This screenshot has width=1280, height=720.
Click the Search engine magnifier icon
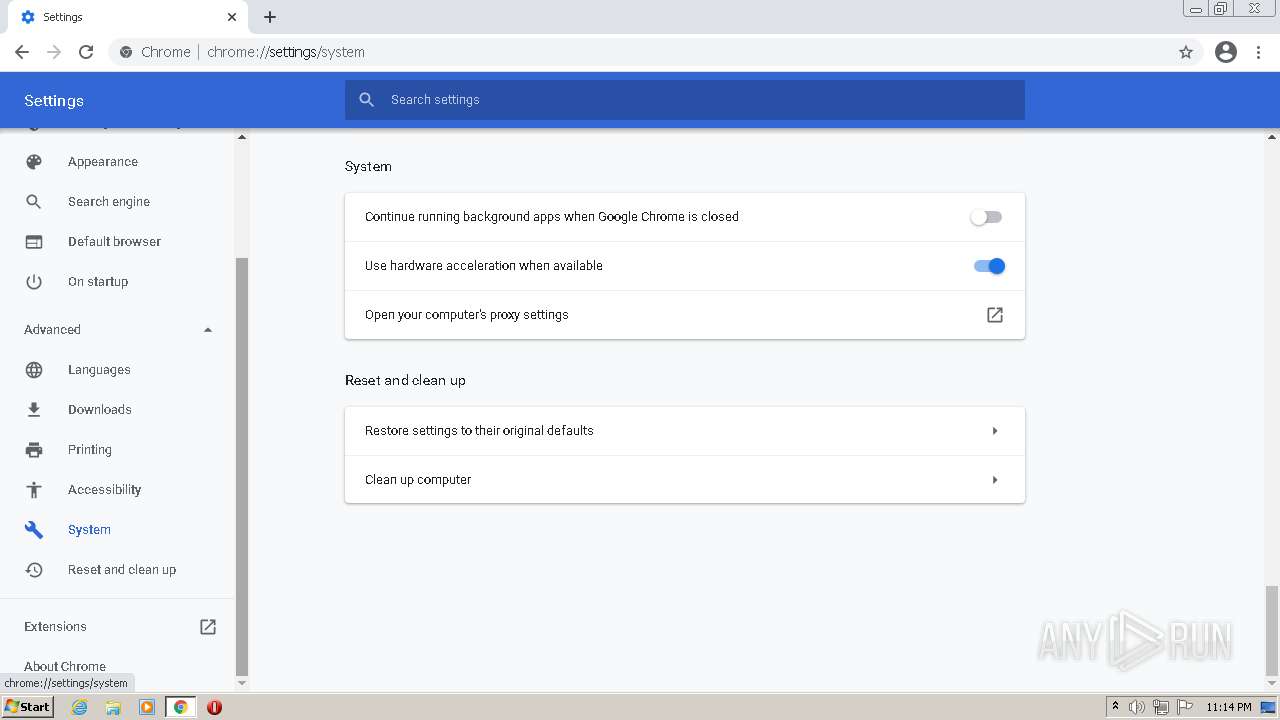pyautogui.click(x=34, y=202)
